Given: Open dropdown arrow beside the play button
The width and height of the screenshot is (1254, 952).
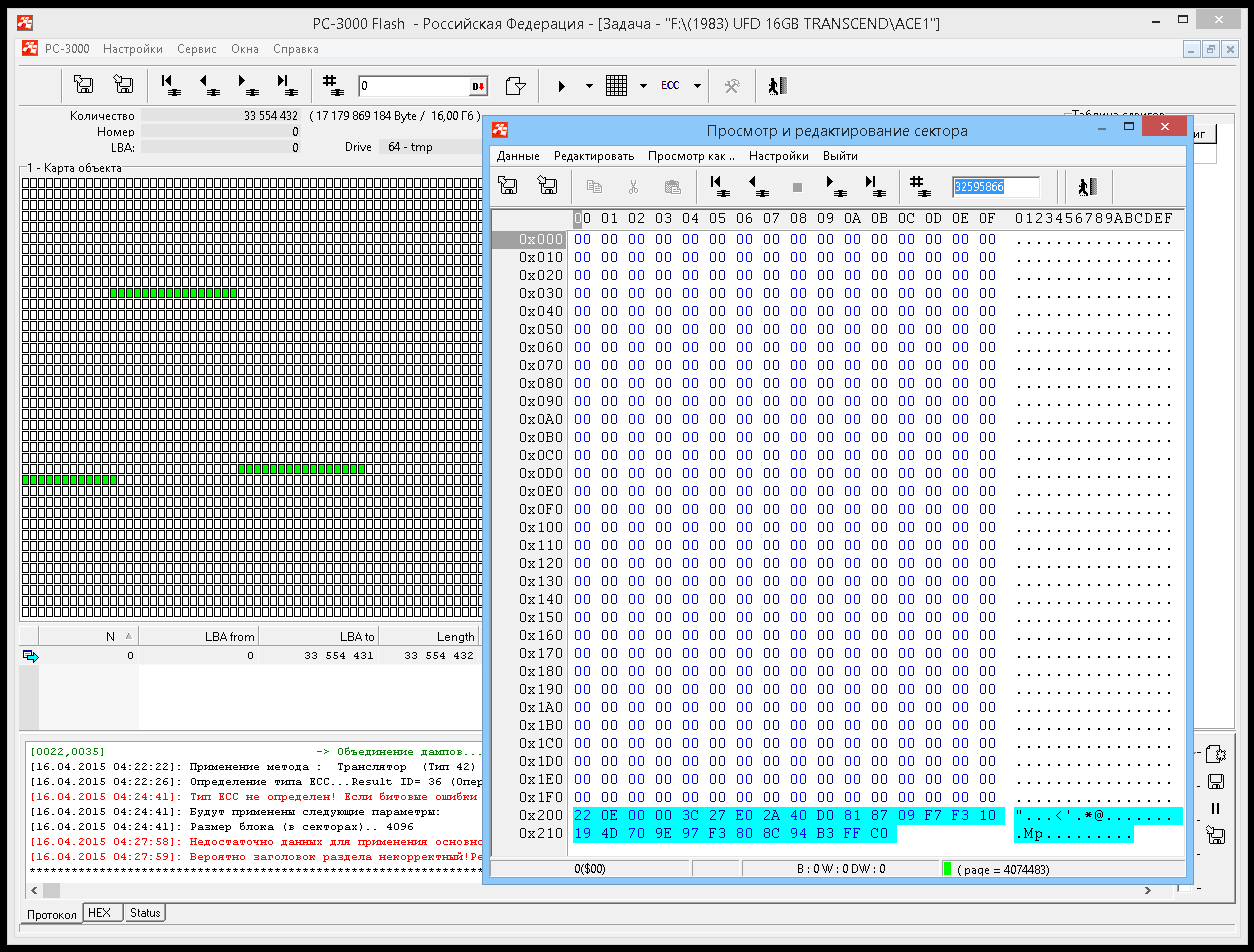Looking at the screenshot, I should pos(589,86).
